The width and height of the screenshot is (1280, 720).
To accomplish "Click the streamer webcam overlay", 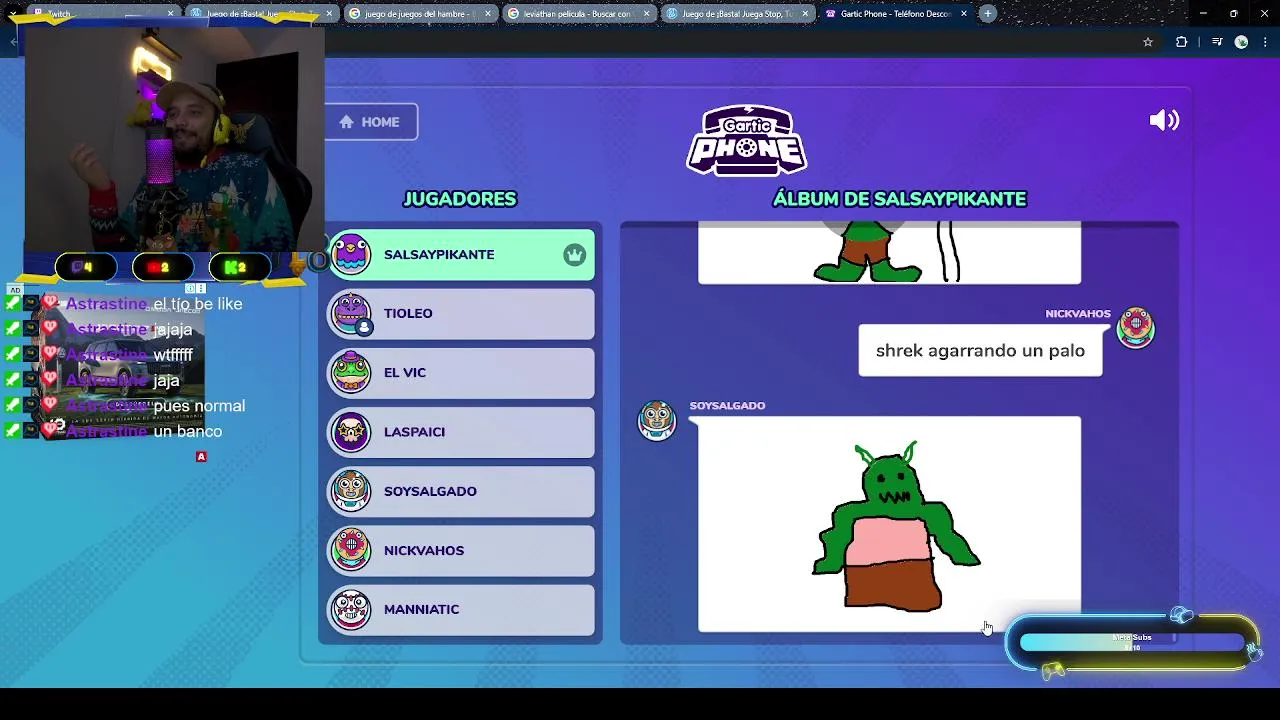I will [174, 139].
